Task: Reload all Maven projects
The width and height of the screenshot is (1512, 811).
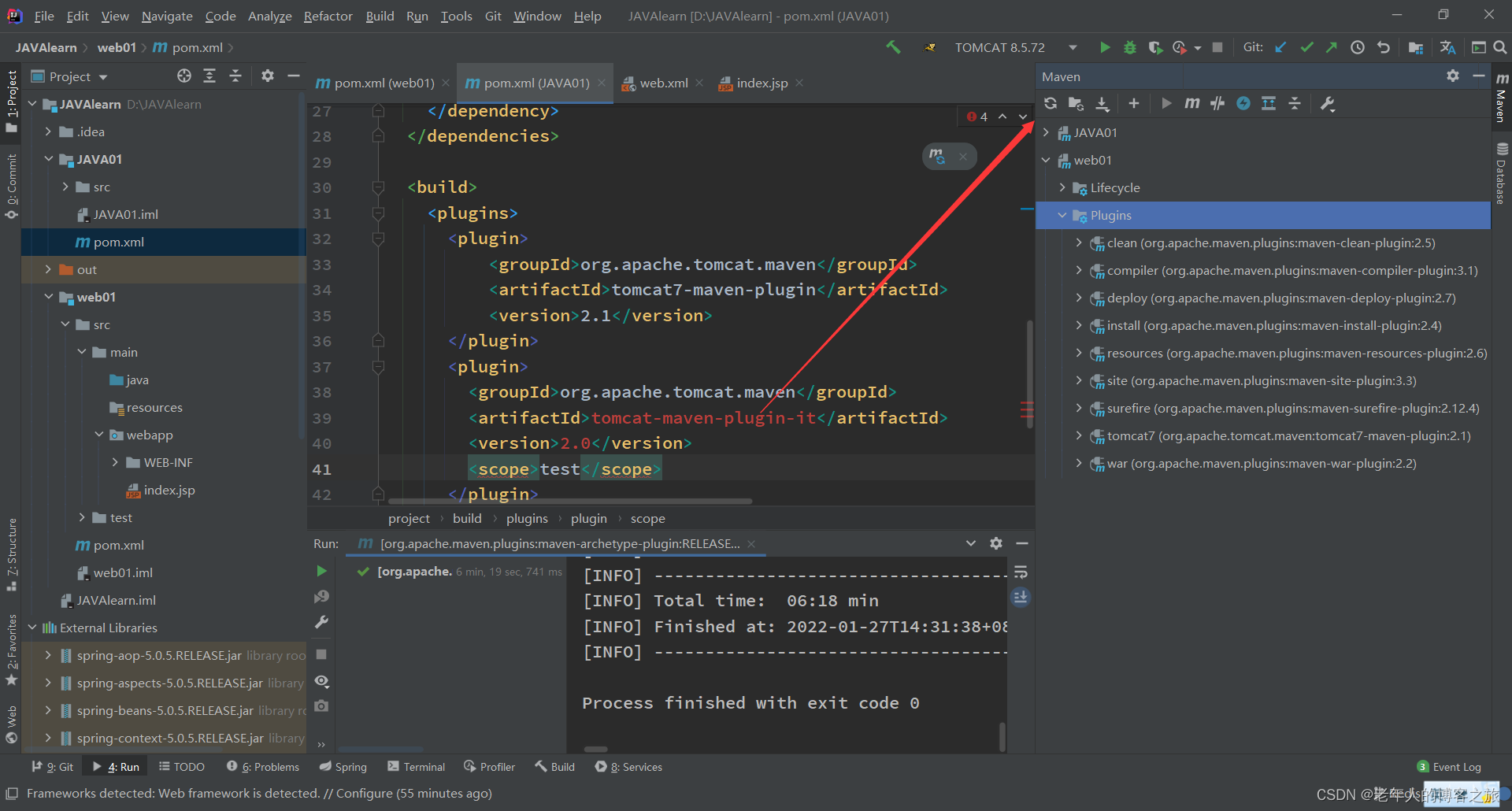Action: pos(1051,103)
